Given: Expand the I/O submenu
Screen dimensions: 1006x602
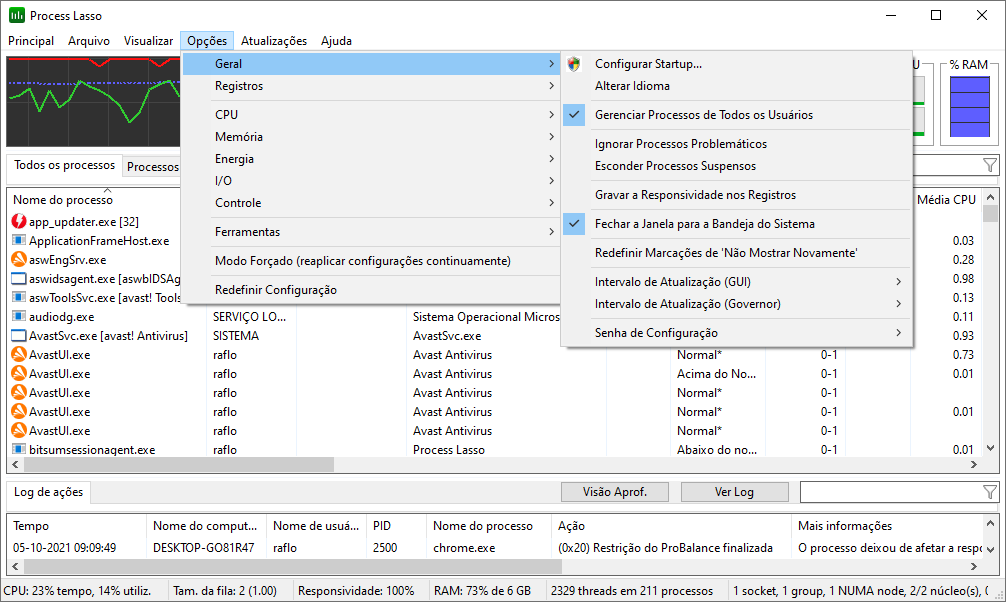Looking at the screenshot, I should (371, 181).
